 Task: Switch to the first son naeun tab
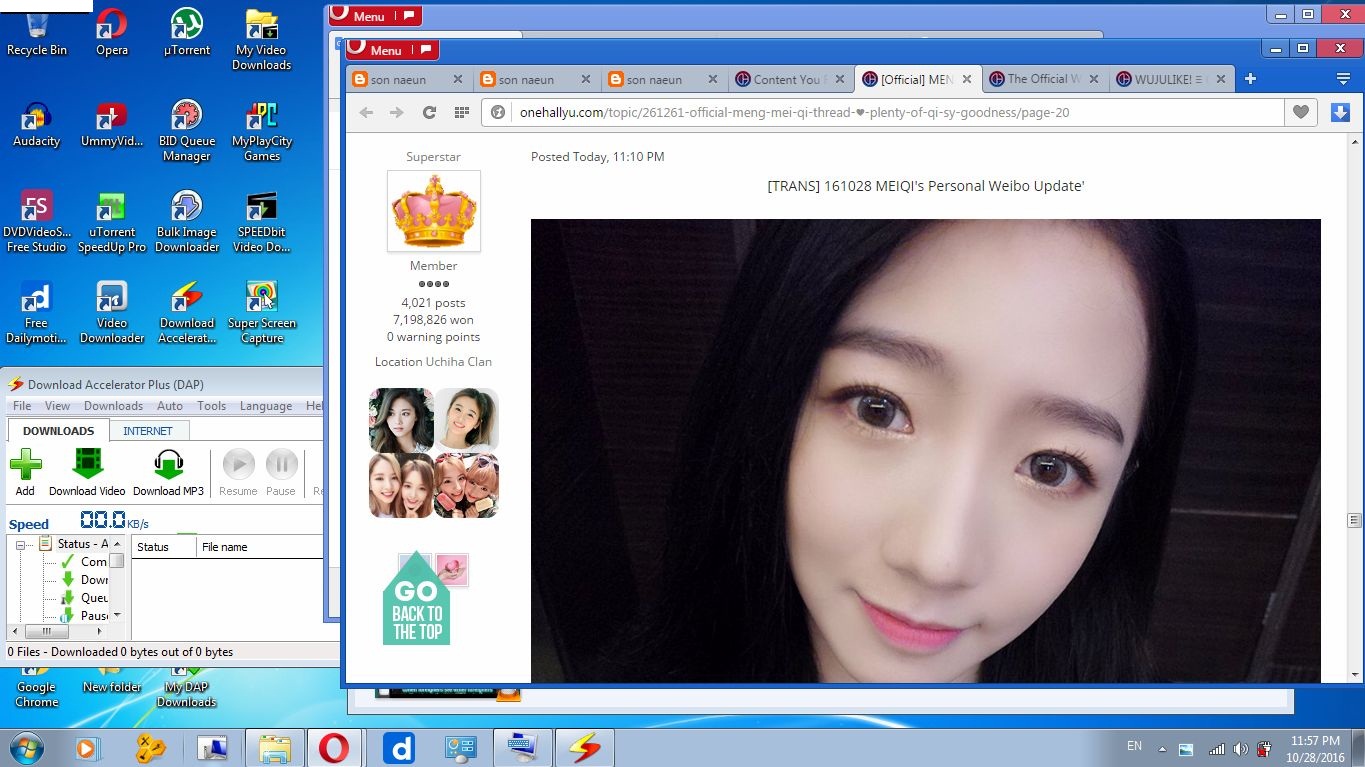(398, 80)
